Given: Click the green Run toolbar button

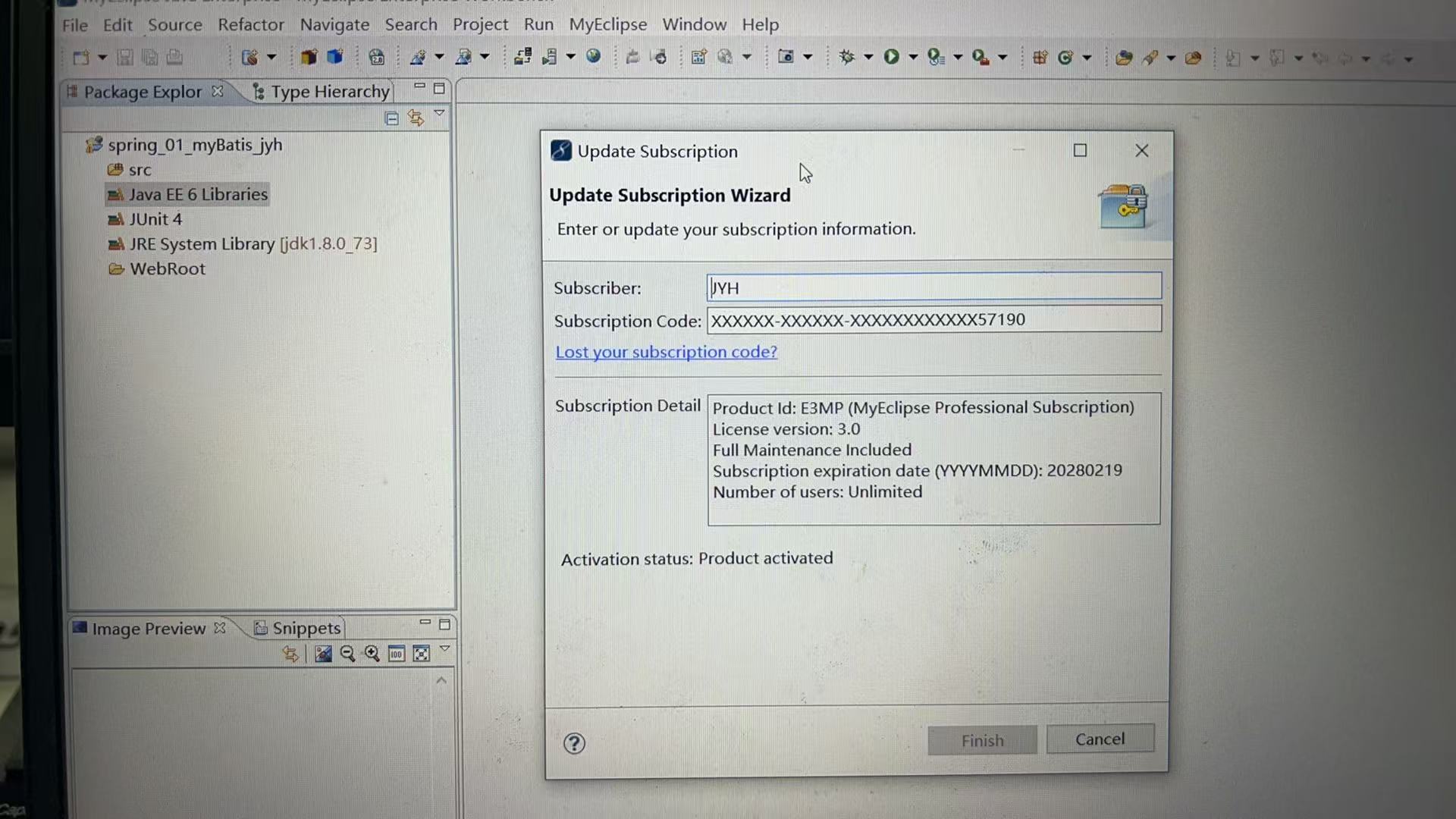Looking at the screenshot, I should click(x=892, y=57).
